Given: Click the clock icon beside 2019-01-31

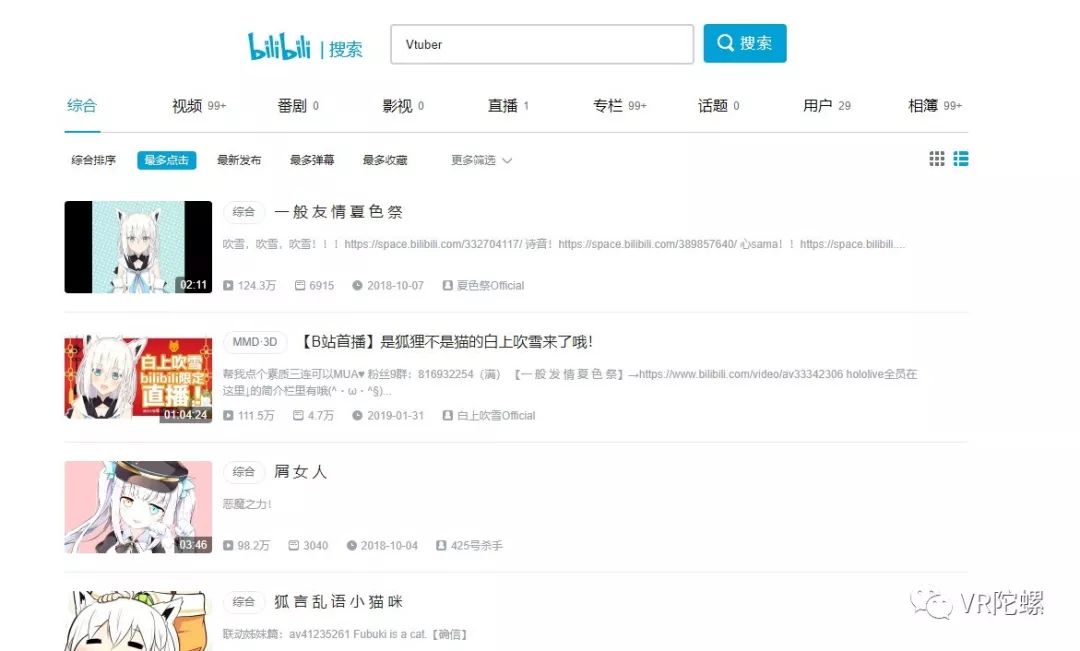Looking at the screenshot, I should click(x=357, y=415).
